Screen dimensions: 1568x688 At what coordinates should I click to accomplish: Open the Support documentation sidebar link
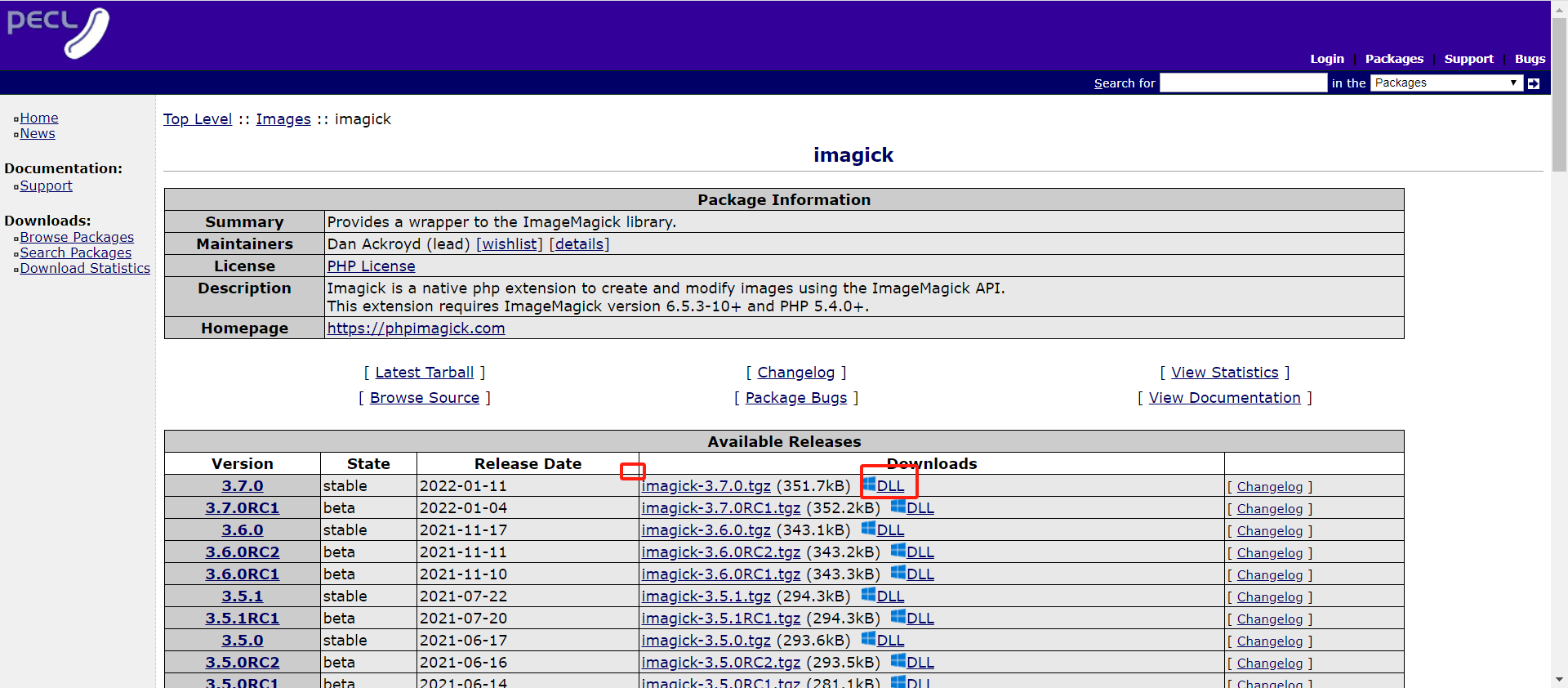[x=46, y=185]
